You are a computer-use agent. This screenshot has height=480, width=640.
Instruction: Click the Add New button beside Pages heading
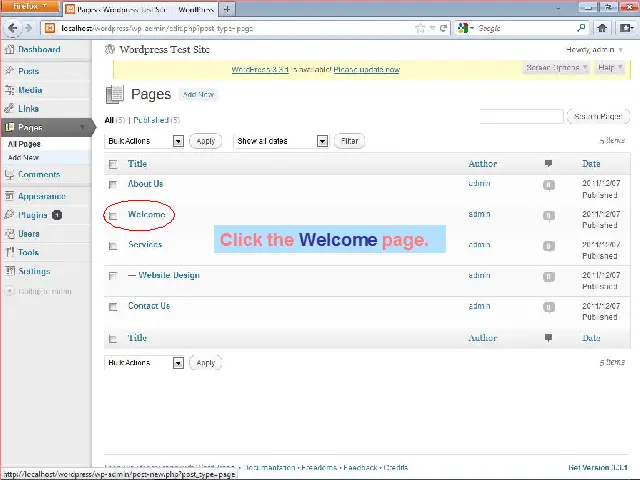(198, 95)
